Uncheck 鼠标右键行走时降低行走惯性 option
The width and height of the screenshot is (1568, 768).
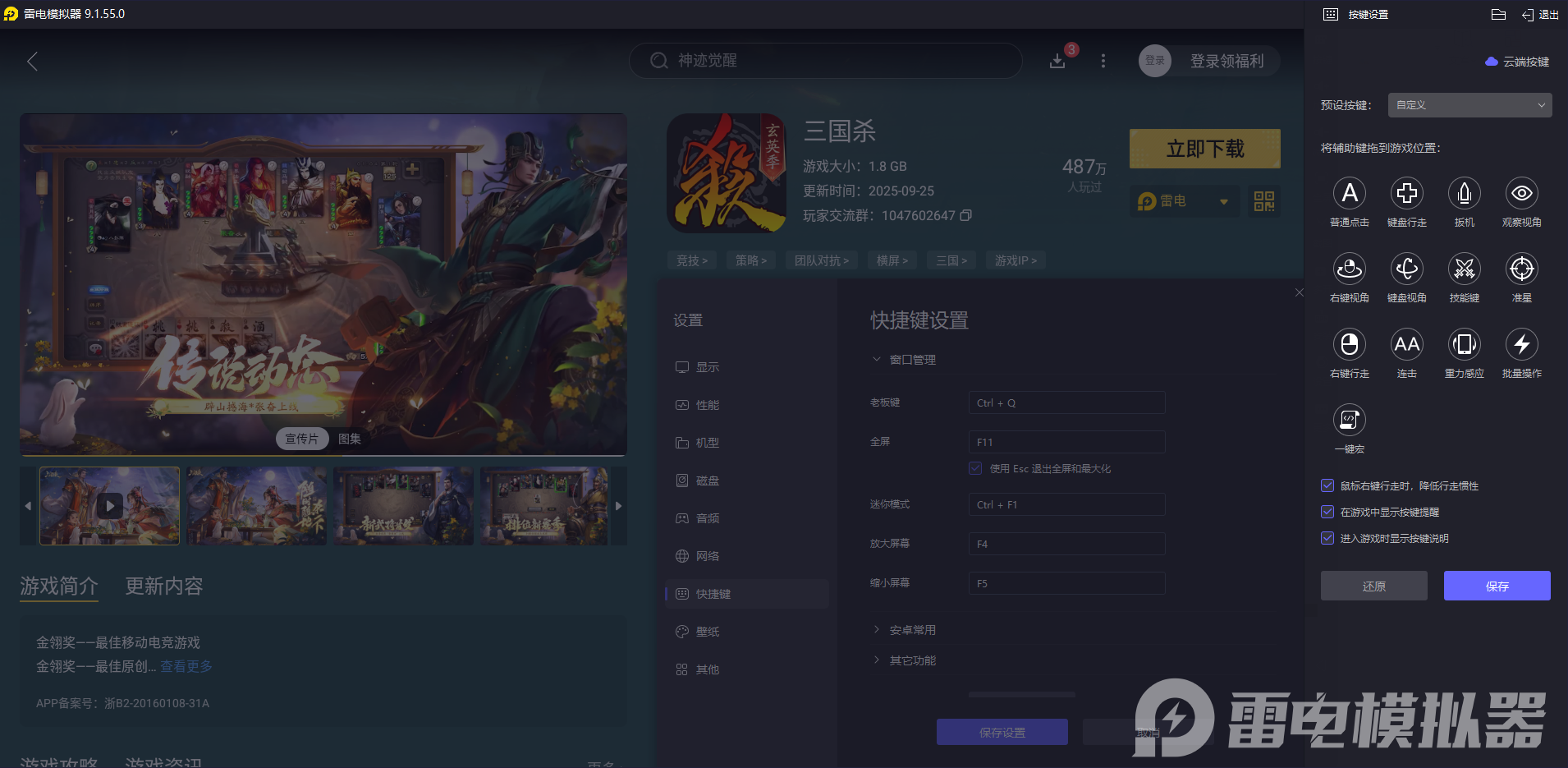1327,485
